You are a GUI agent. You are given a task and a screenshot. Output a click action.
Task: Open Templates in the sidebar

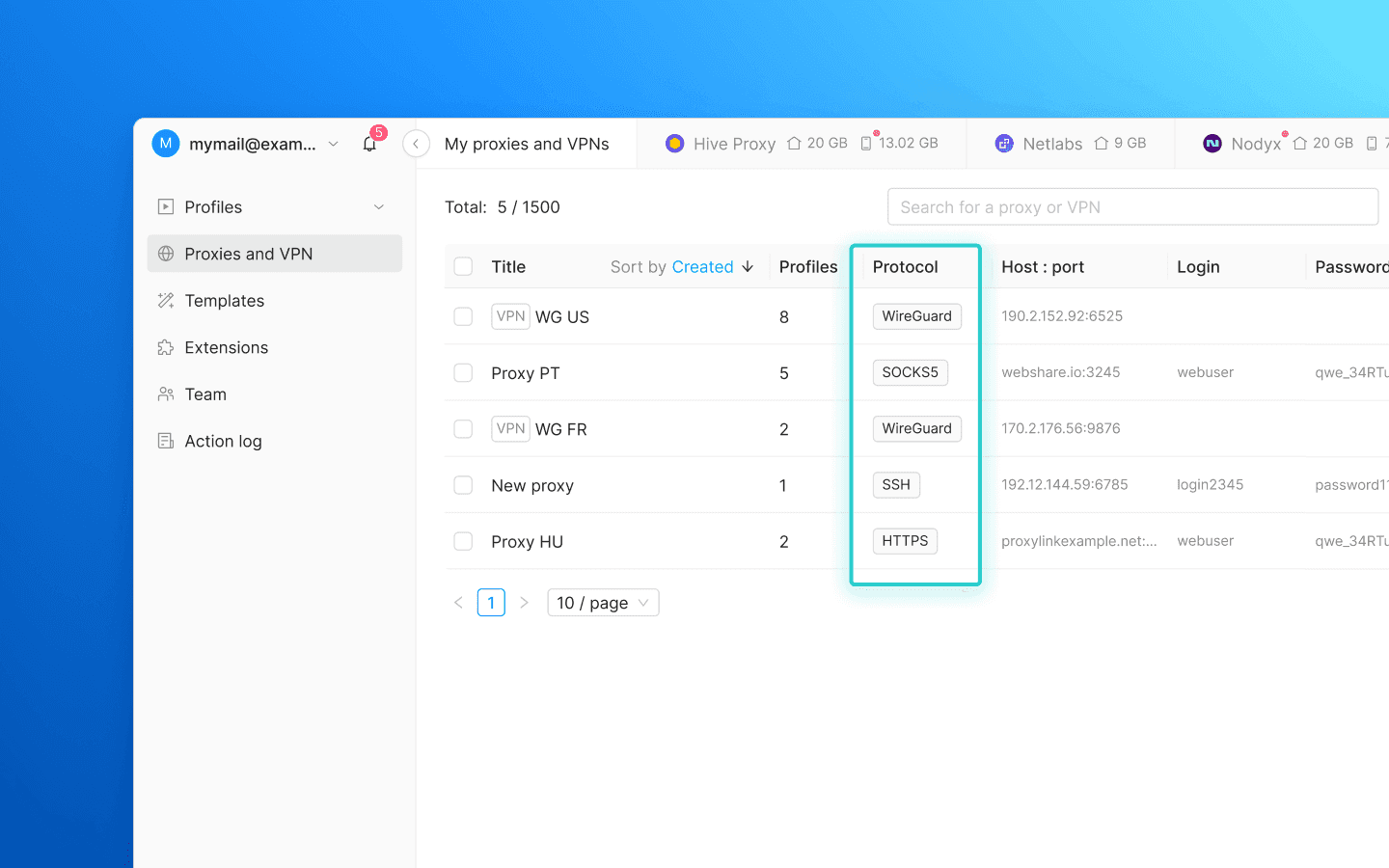275,301
